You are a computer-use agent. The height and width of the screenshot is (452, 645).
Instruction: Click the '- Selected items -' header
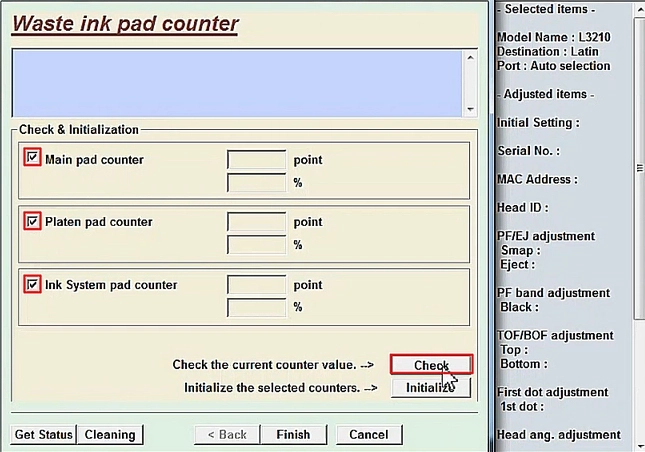click(546, 9)
